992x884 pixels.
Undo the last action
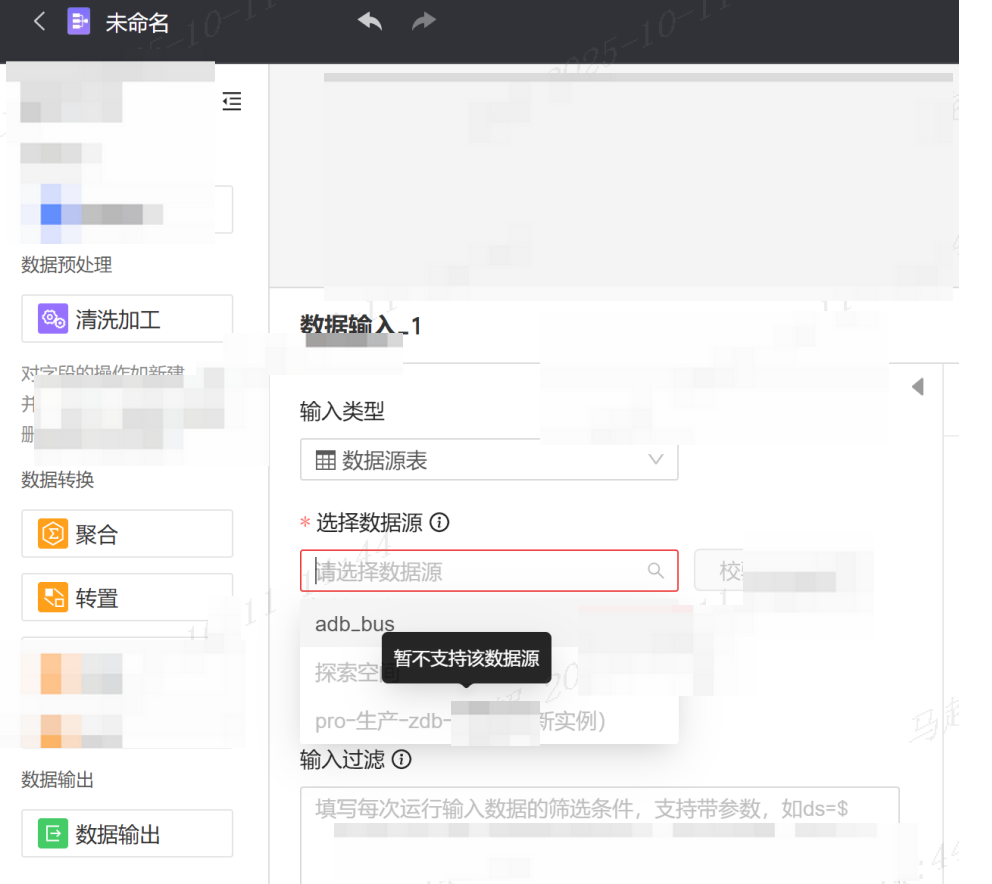click(x=370, y=22)
